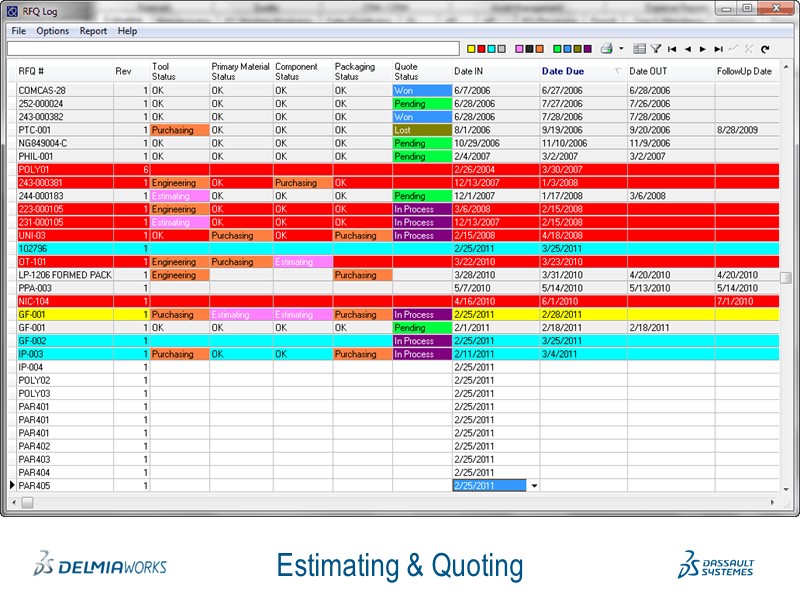
Task: Jump to first record with navigation arrow
Action: point(673,48)
